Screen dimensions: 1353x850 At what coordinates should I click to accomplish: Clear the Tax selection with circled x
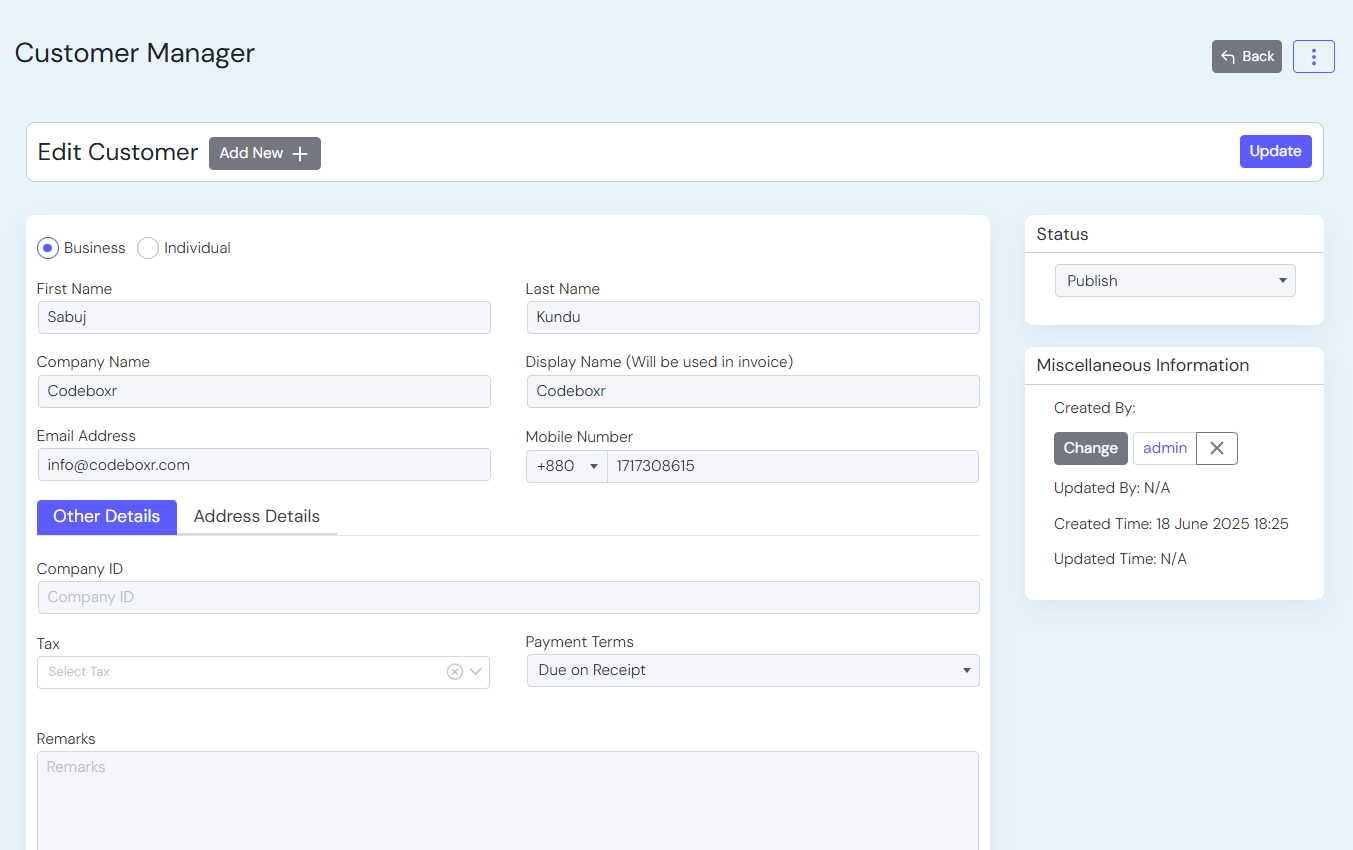click(x=454, y=672)
